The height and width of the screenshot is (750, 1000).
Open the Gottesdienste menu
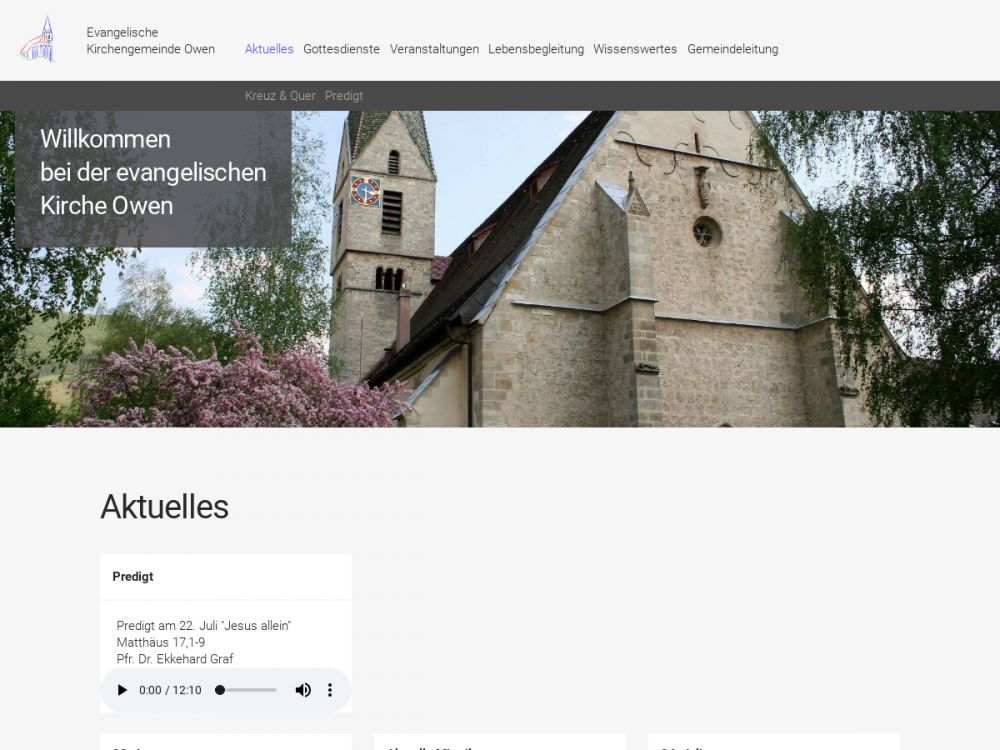[341, 49]
